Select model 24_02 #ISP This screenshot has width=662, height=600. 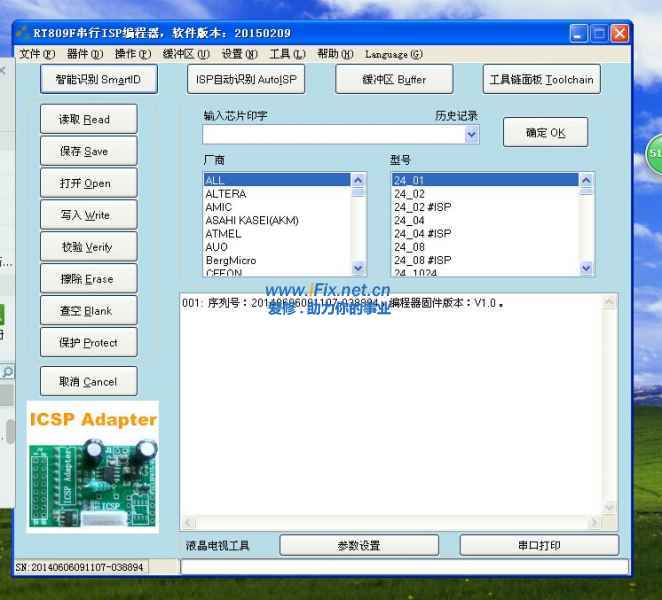(485, 207)
